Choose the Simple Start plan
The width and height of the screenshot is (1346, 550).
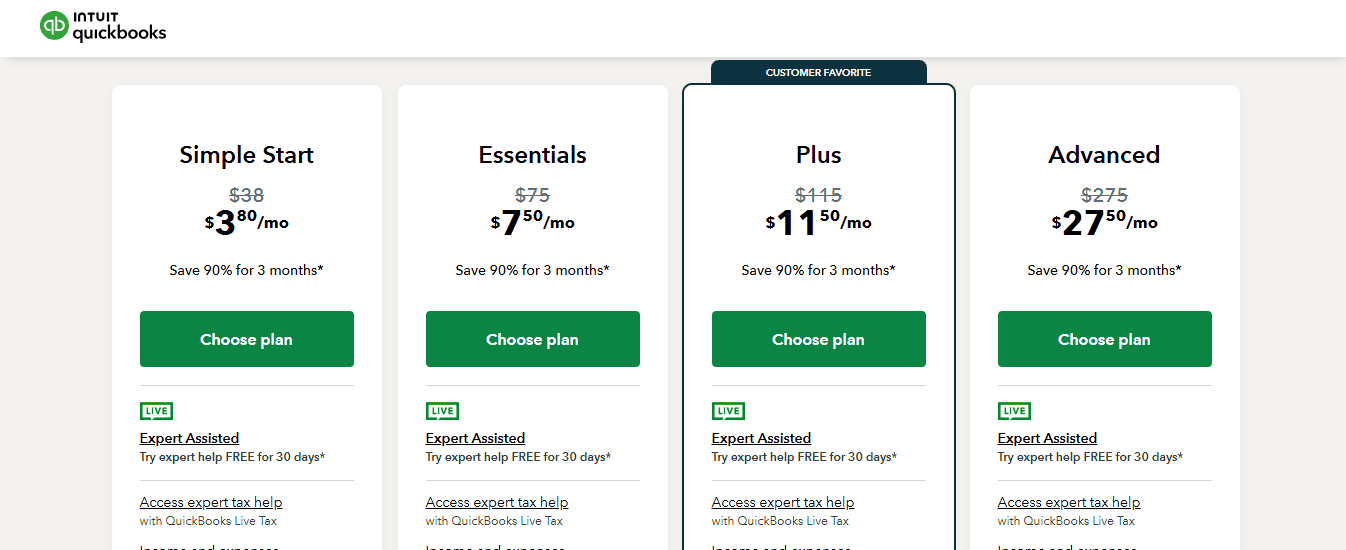(x=247, y=339)
